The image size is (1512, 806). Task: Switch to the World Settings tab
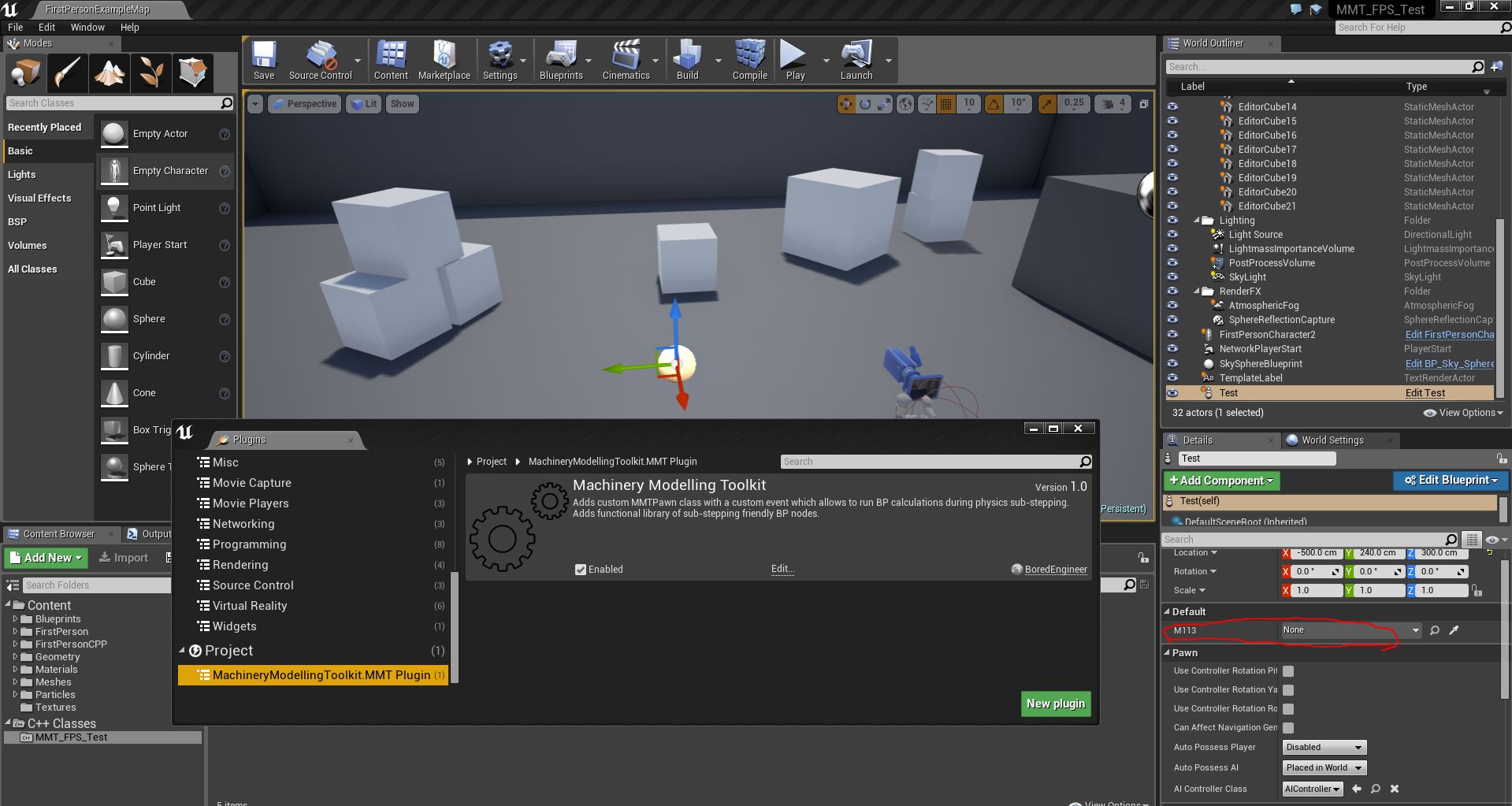(x=1332, y=440)
